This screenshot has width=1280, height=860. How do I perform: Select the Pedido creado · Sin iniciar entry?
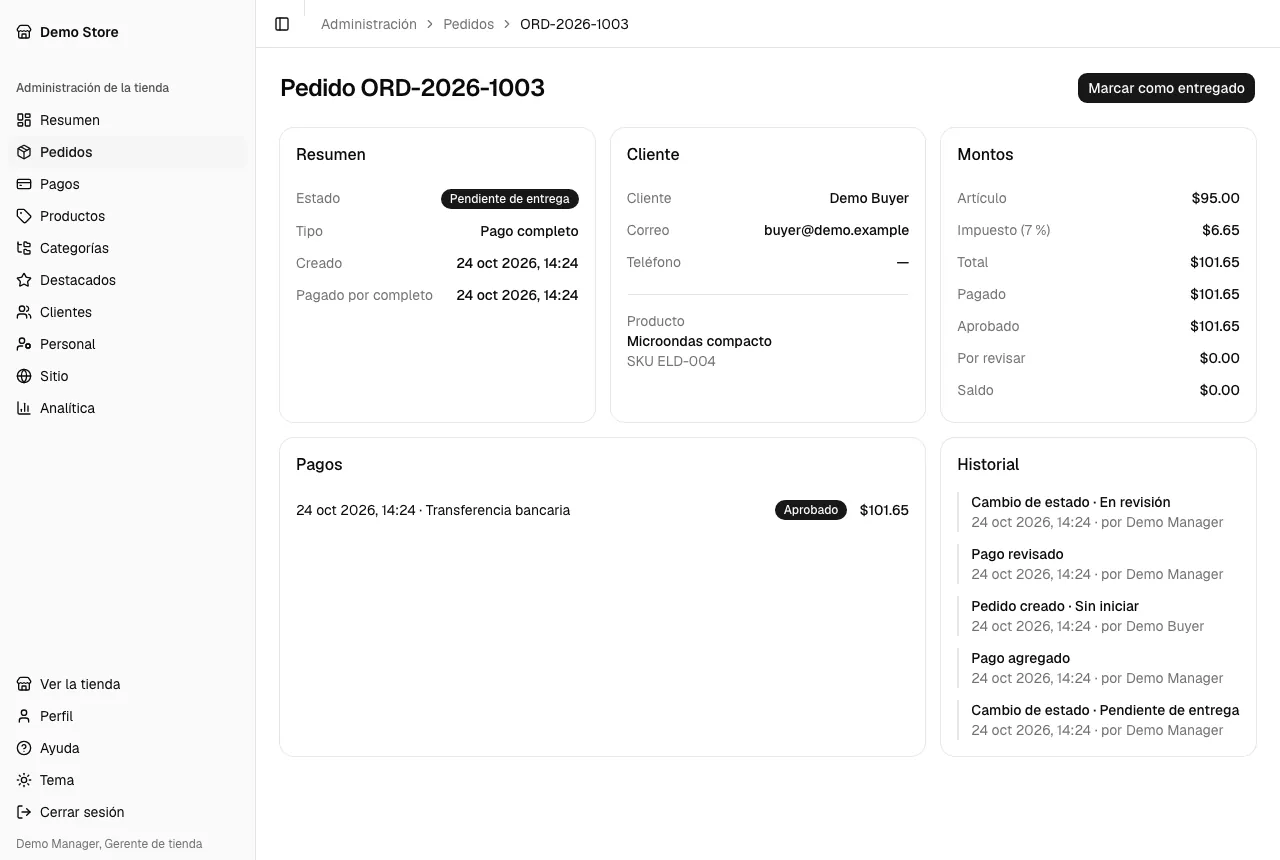(1099, 616)
